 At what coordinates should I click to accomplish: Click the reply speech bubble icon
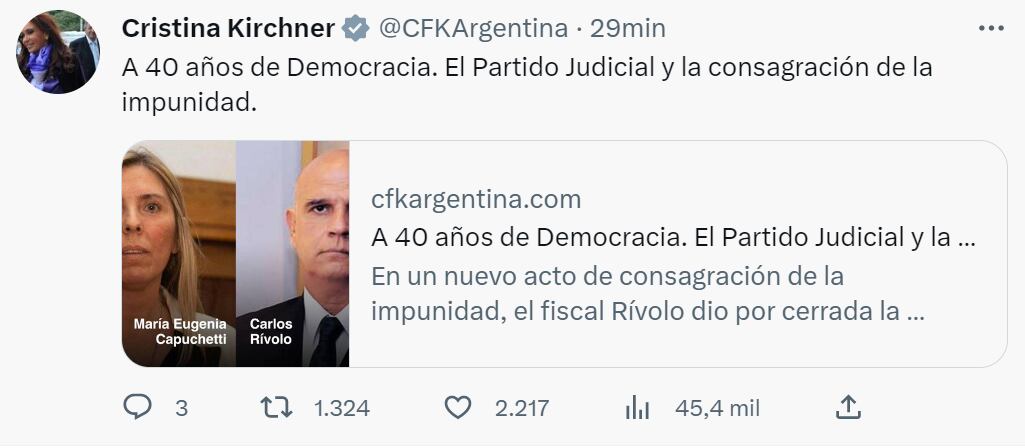point(137,407)
